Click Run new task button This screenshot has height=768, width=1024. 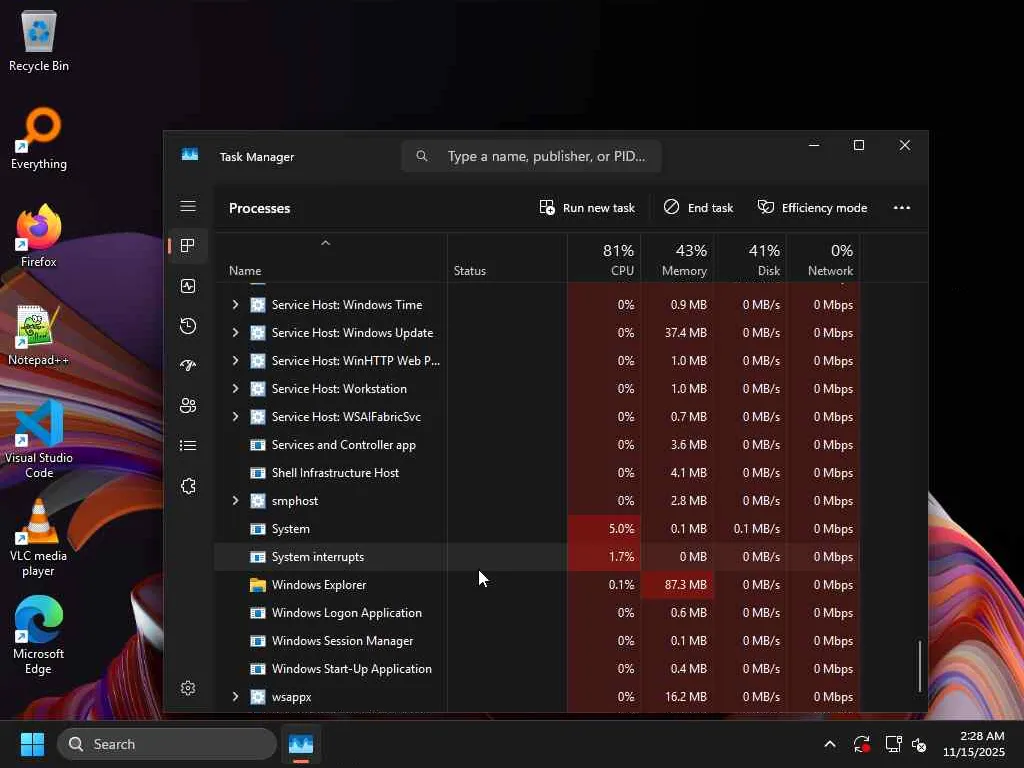(x=587, y=208)
